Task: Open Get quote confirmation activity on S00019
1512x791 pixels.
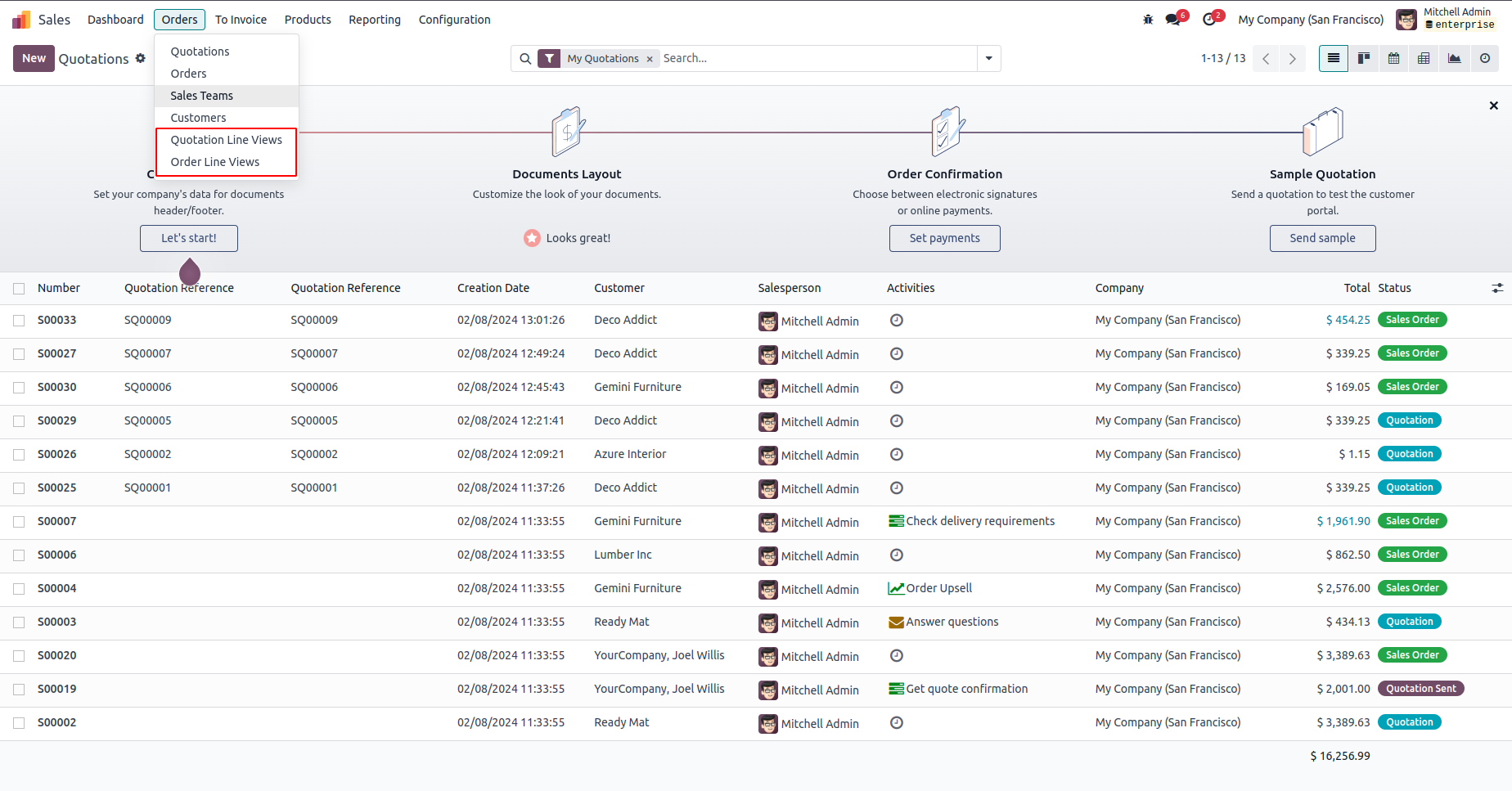Action: click(958, 689)
